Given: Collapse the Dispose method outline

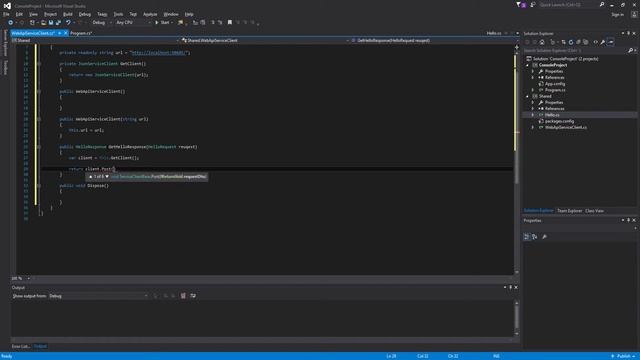Looking at the screenshot, I should [39, 186].
